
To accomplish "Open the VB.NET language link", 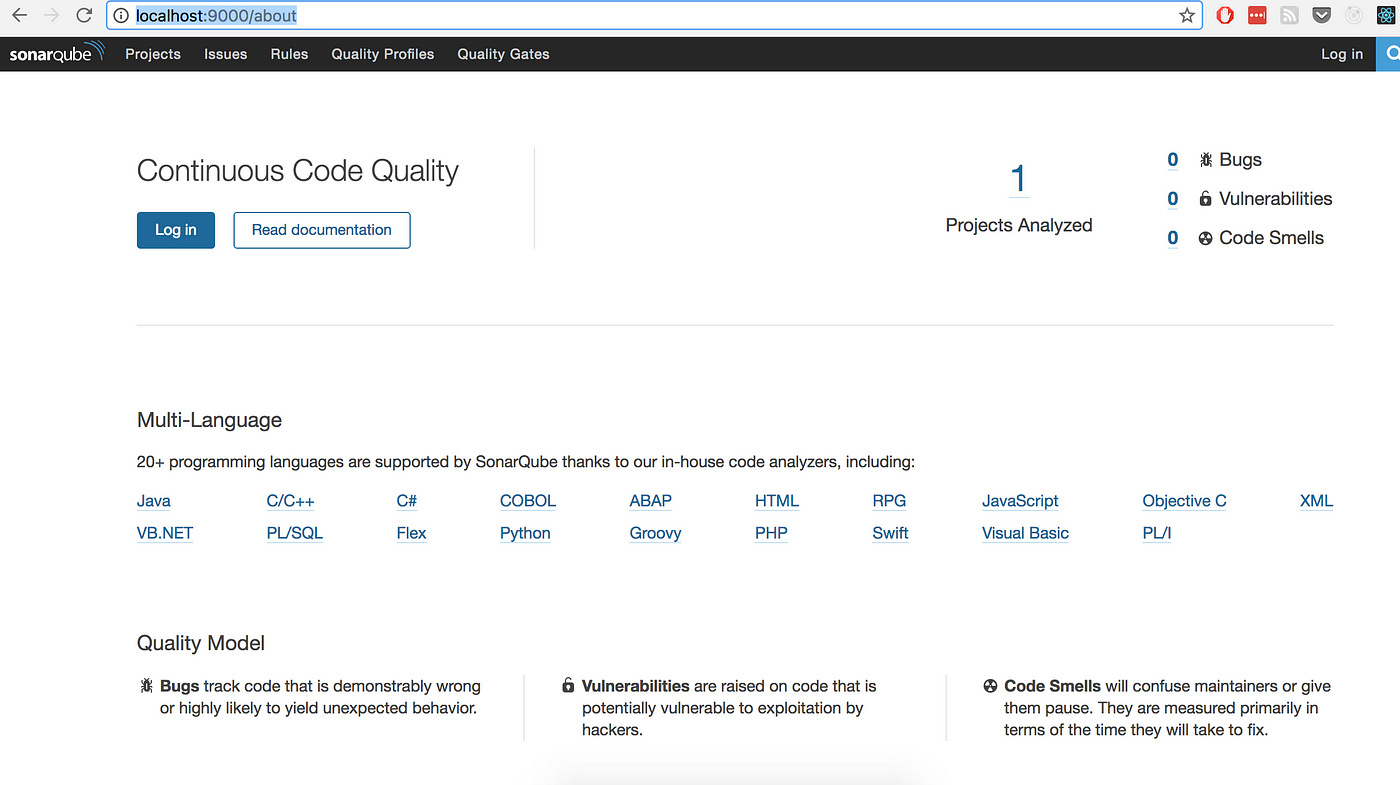I will 165,533.
